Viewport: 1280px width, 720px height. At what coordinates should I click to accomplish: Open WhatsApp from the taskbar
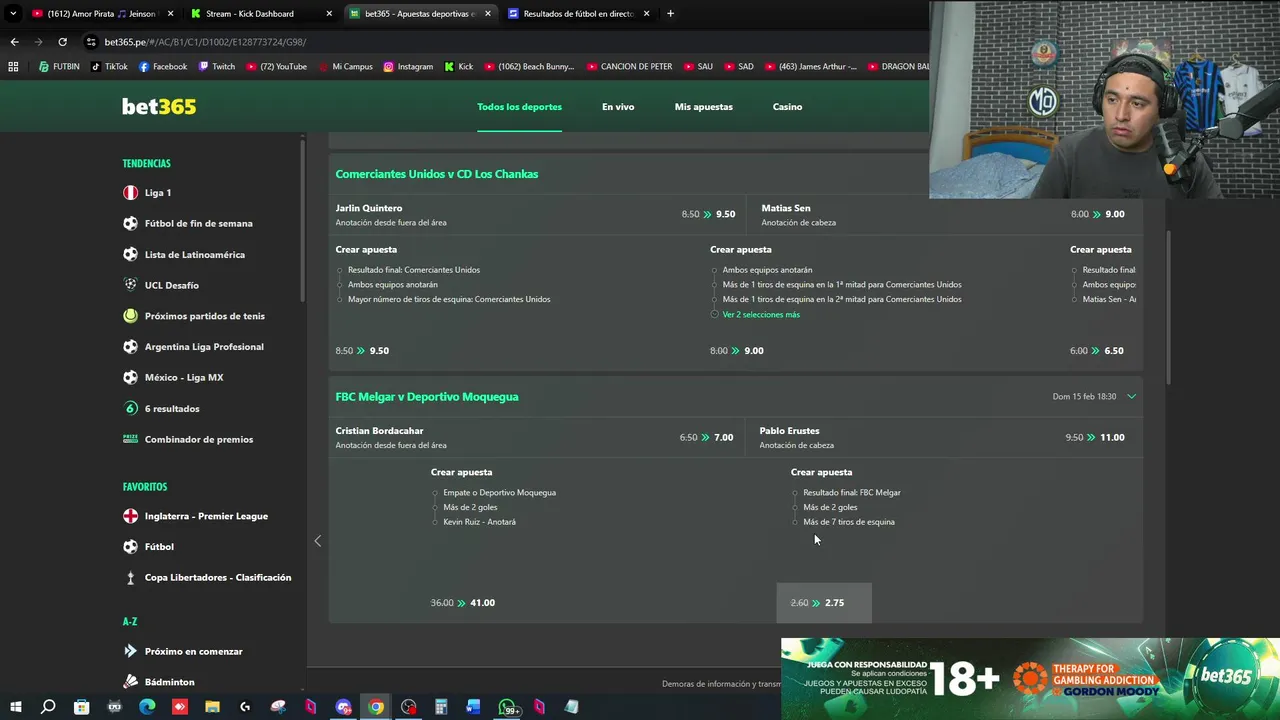pyautogui.click(x=508, y=707)
